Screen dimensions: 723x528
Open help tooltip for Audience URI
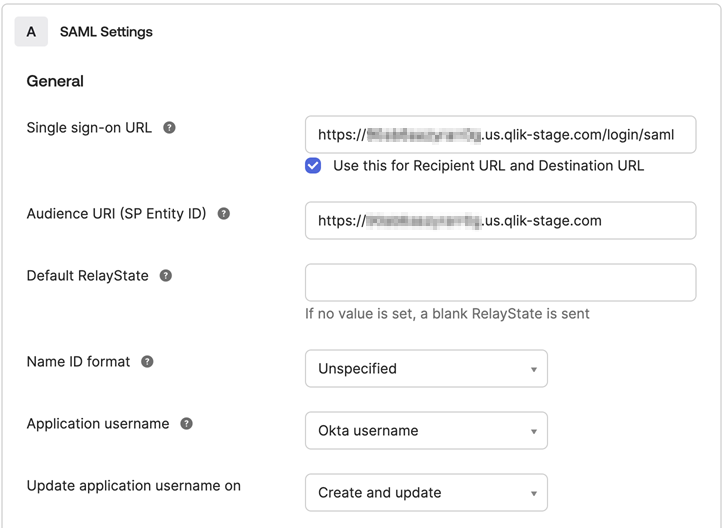[x=224, y=214]
